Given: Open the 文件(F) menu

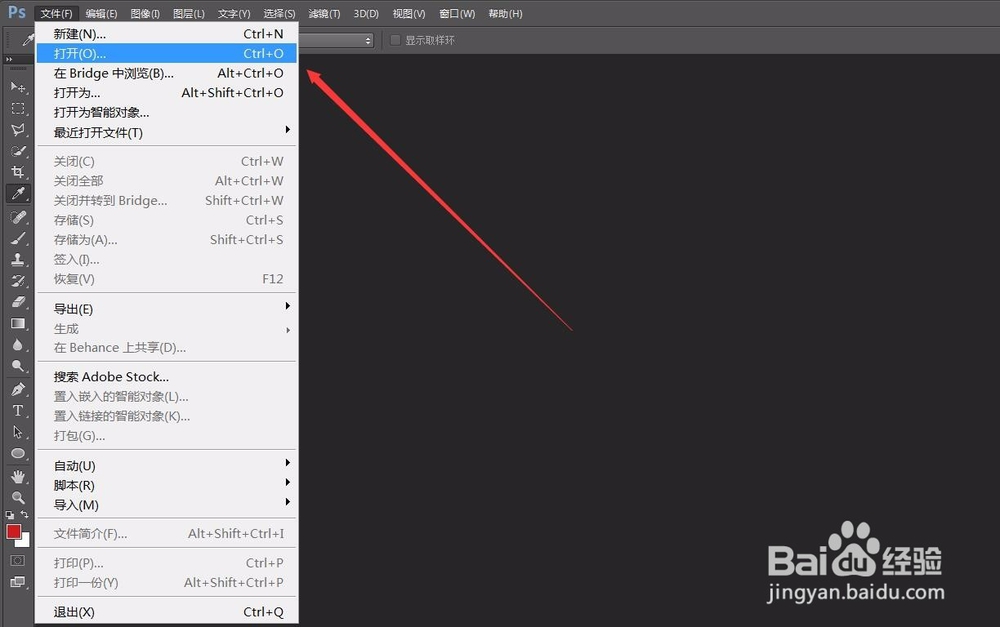Looking at the screenshot, I should point(57,13).
